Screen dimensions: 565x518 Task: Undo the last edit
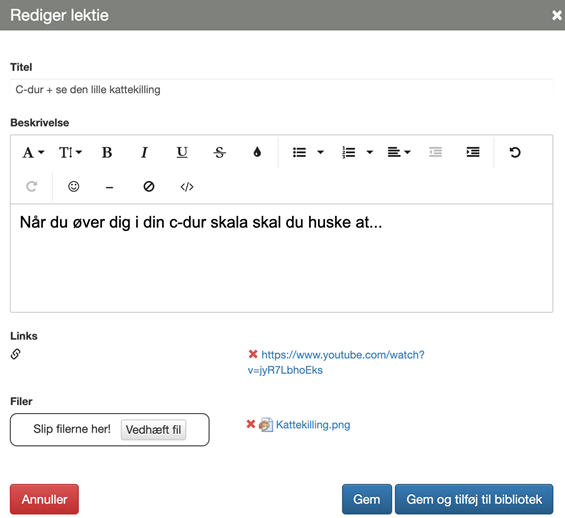pyautogui.click(x=515, y=152)
